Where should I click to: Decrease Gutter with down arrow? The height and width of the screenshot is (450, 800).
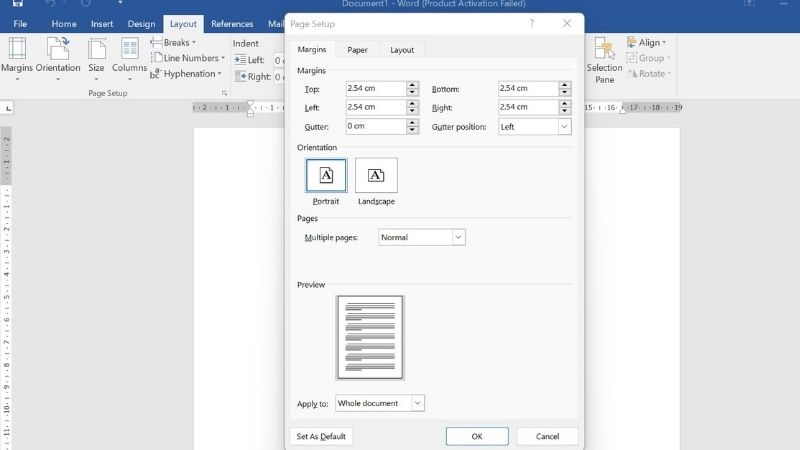pos(412,130)
